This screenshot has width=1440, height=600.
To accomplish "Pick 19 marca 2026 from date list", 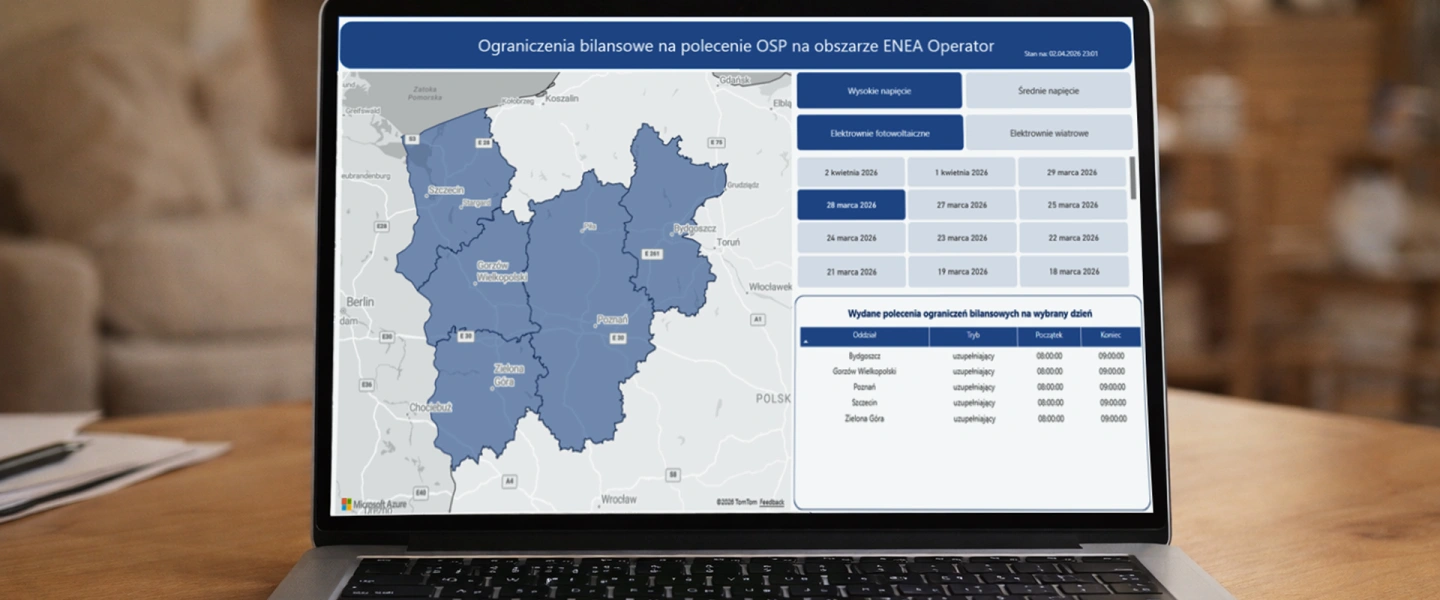I will click(961, 272).
